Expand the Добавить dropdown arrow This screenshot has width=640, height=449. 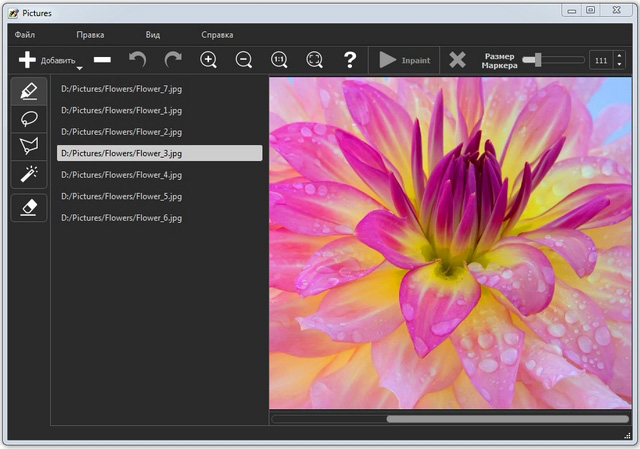(x=79, y=69)
